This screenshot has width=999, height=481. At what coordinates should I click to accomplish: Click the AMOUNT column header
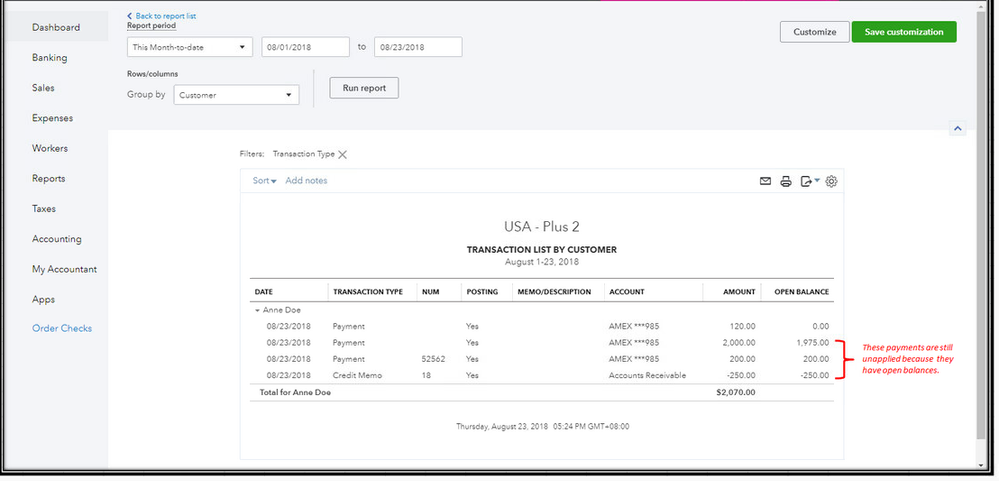(x=739, y=292)
